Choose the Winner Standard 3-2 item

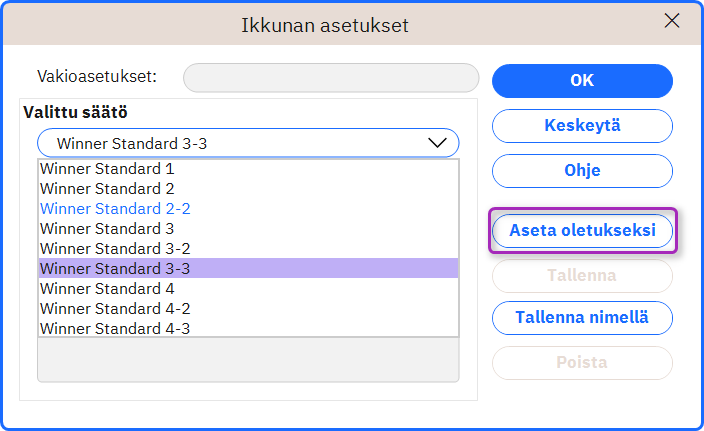click(248, 248)
